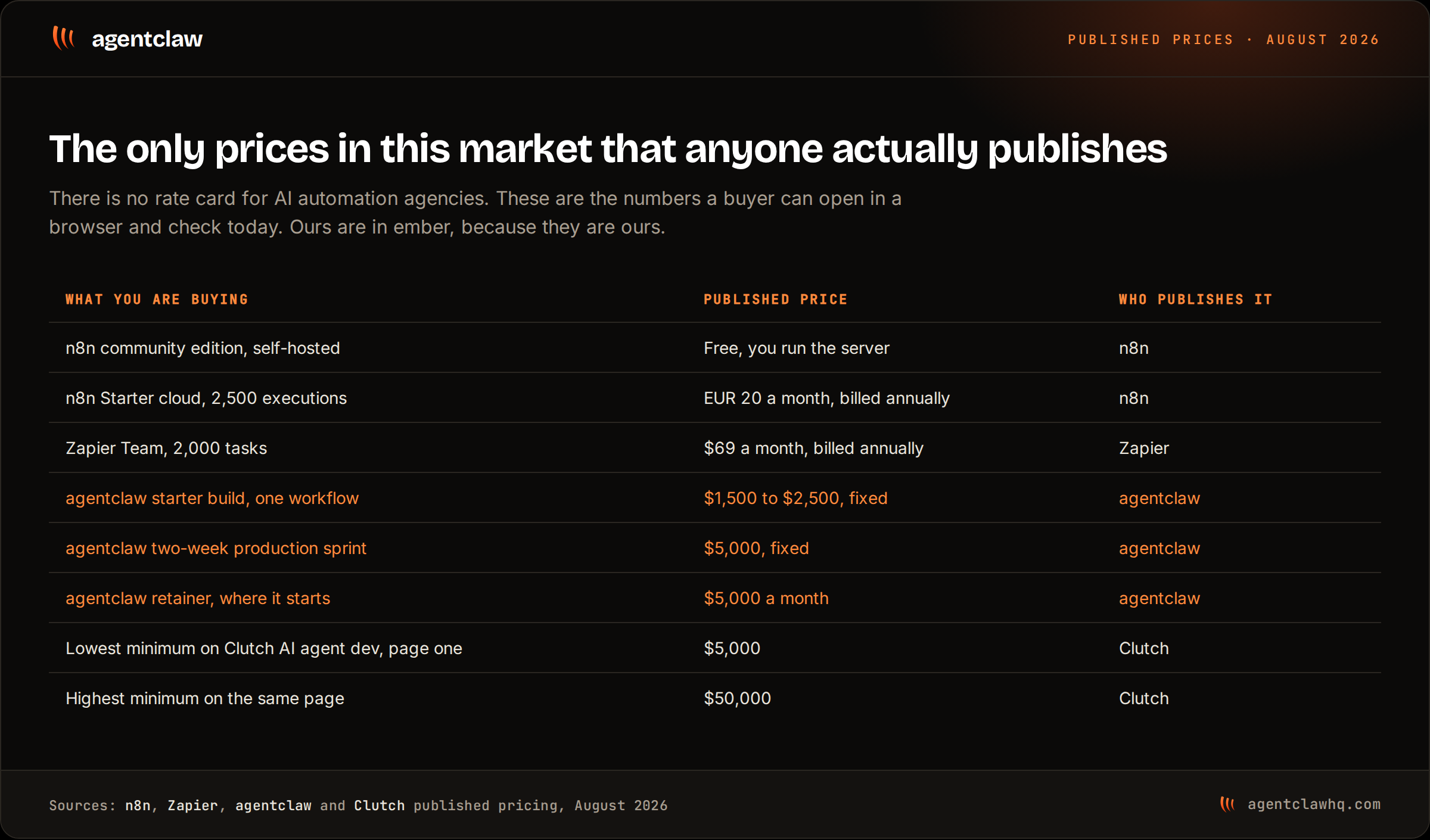Select 'Zapier Team, 2,000 tasks' cell
This screenshot has height=840, width=1430.
(x=166, y=448)
